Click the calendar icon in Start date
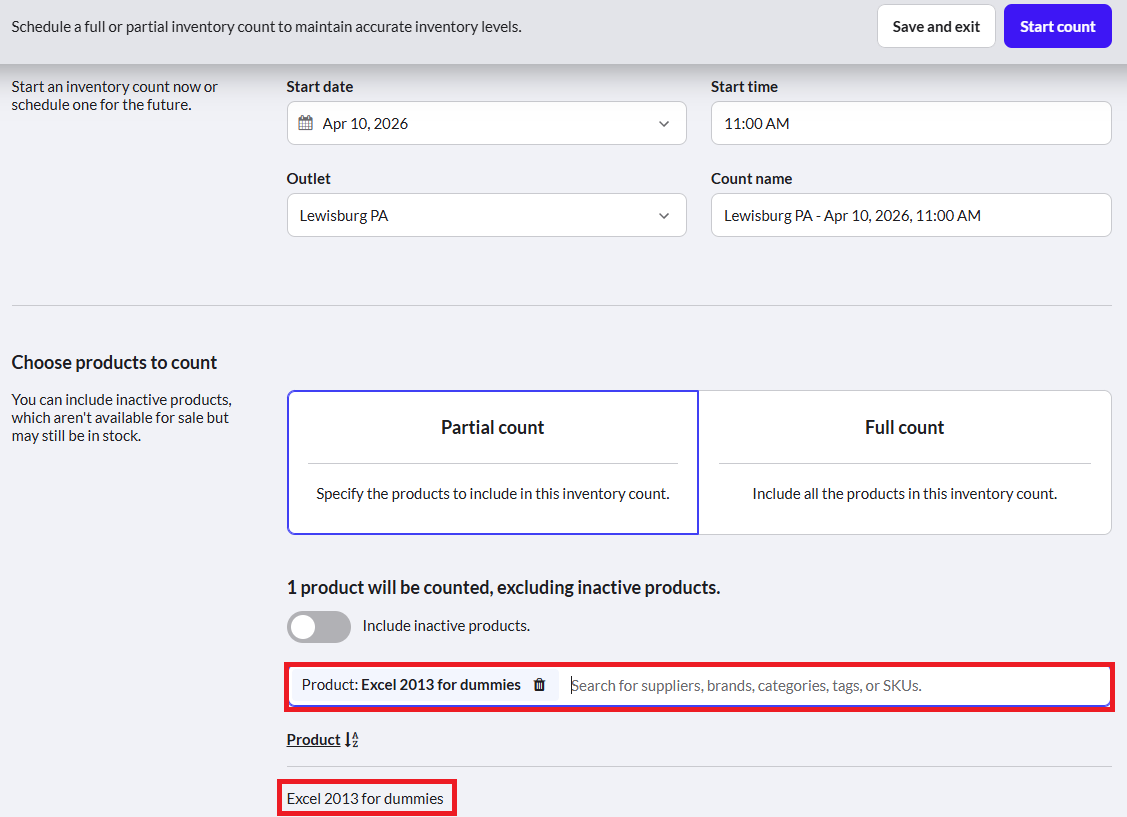Viewport: 1127px width, 817px height. (x=305, y=123)
